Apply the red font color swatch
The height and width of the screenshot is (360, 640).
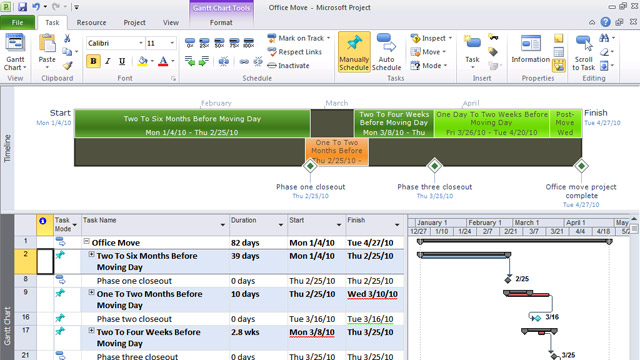163,61
